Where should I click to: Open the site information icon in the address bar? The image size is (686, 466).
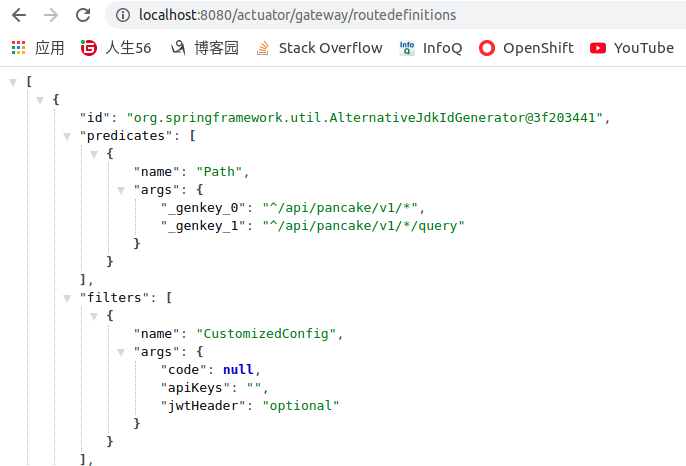[122, 15]
